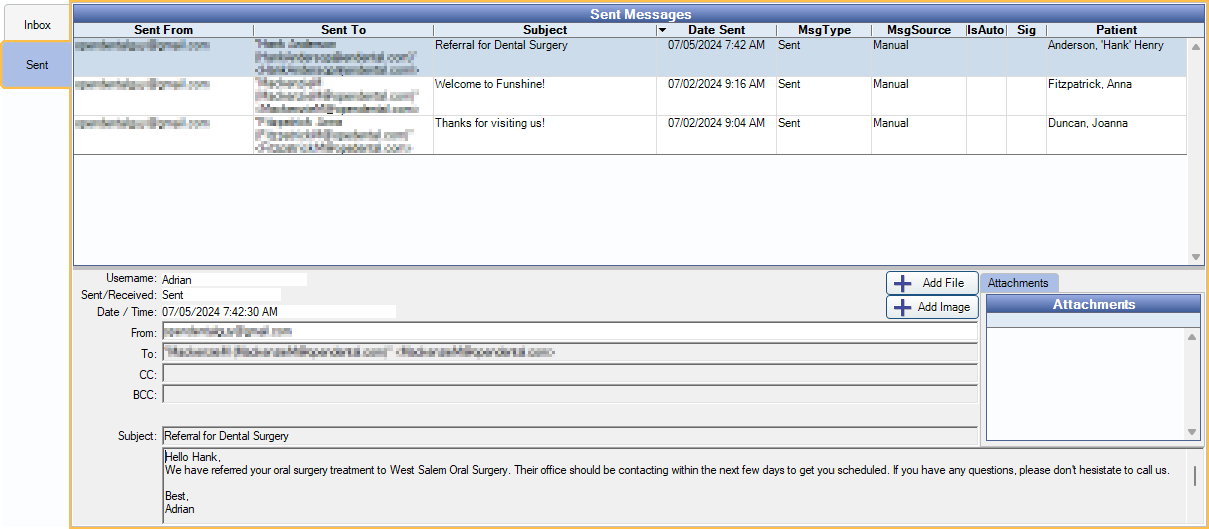The width and height of the screenshot is (1209, 529).
Task: Switch to the Sent tab
Action: point(37,65)
